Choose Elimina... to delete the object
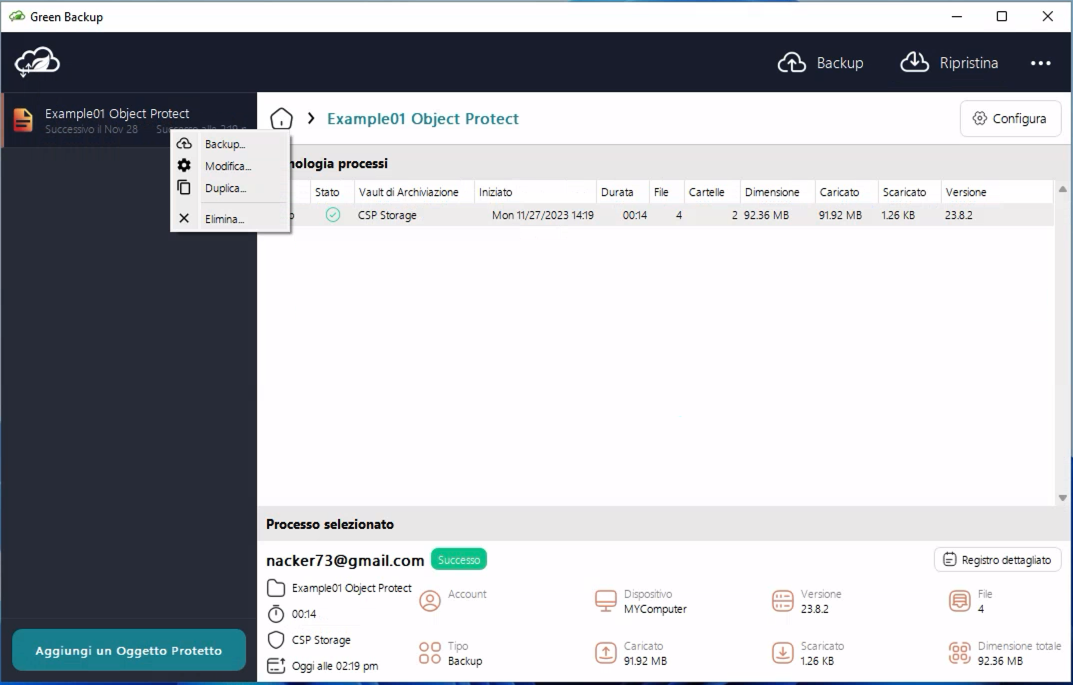 point(224,219)
